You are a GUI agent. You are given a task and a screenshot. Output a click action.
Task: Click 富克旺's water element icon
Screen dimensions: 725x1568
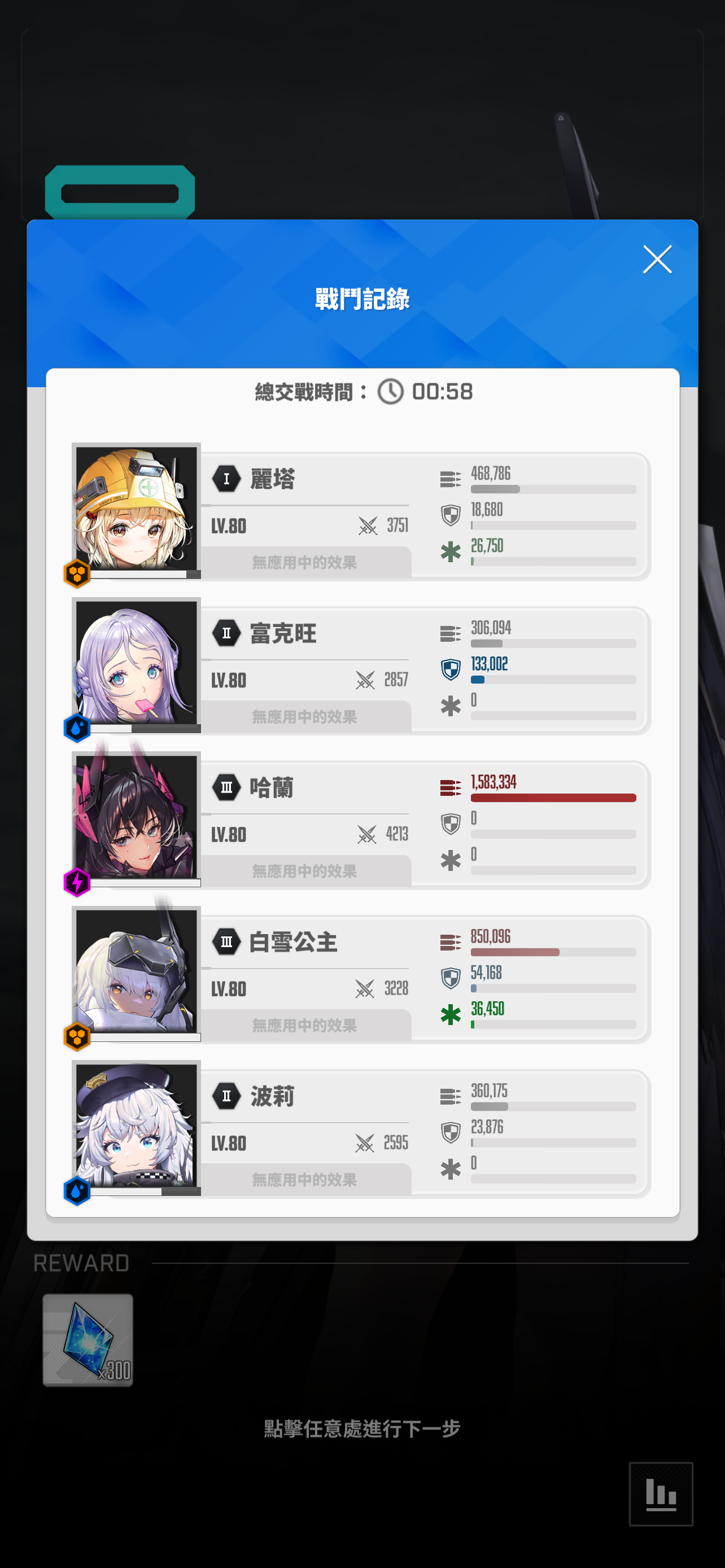[x=77, y=728]
